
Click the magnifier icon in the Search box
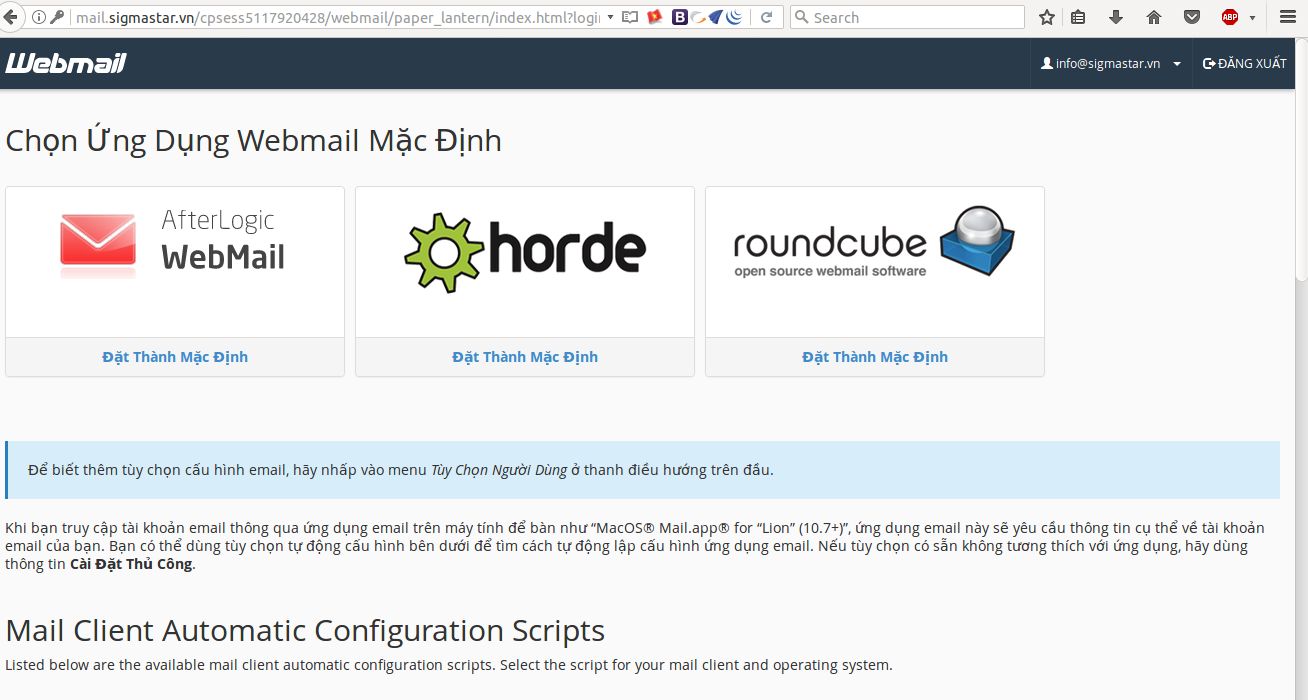(801, 17)
